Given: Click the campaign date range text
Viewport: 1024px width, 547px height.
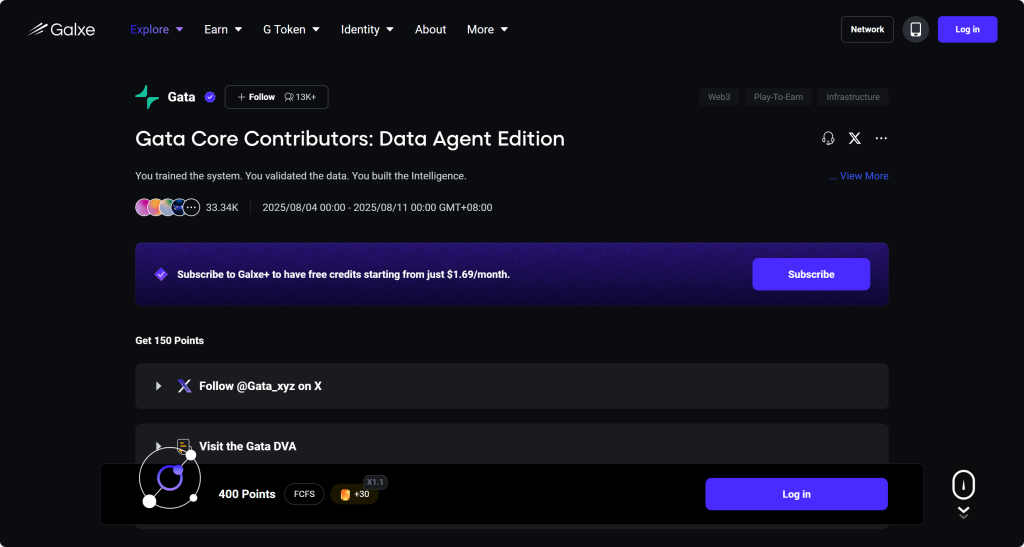Looking at the screenshot, I should pyautogui.click(x=377, y=208).
